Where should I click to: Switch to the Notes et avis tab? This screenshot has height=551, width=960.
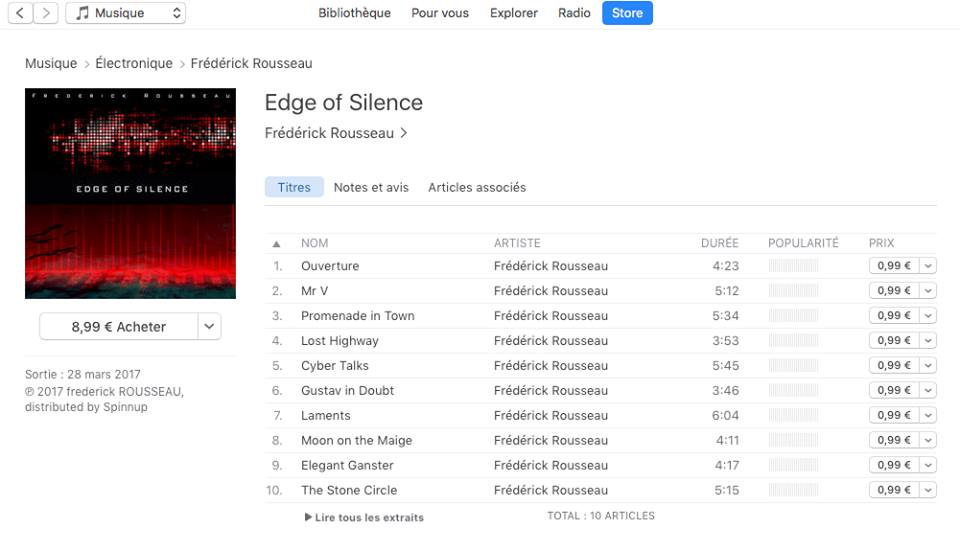click(371, 187)
